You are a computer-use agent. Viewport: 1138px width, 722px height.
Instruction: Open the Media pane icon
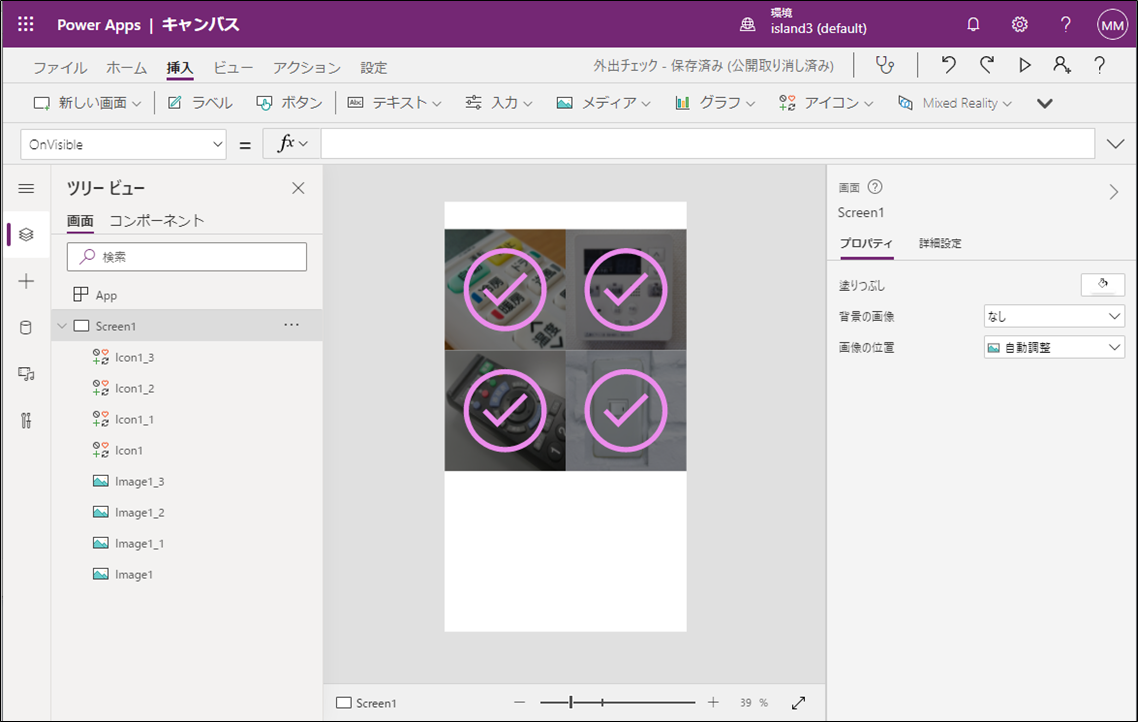(26, 374)
